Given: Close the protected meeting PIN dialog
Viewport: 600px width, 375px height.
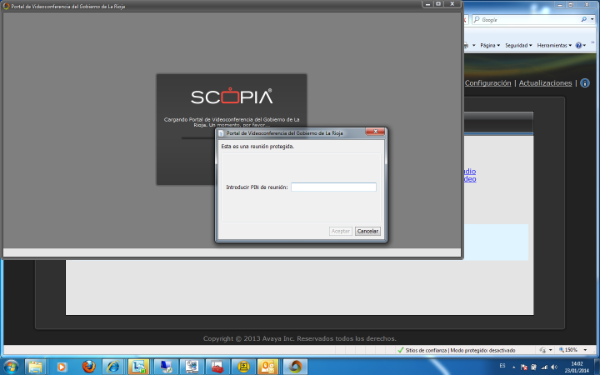Looking at the screenshot, I should click(x=375, y=132).
